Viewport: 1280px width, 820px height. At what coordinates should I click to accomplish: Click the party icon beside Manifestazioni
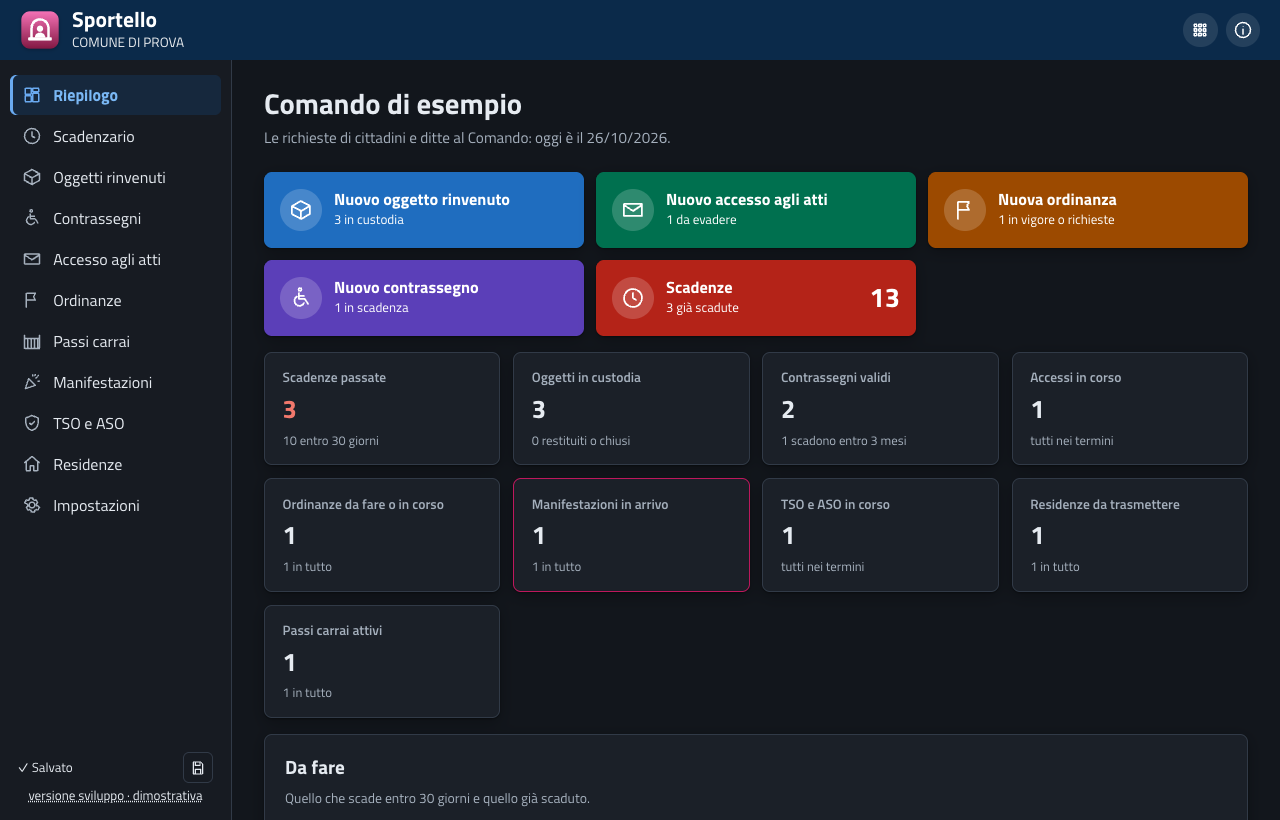[32, 382]
